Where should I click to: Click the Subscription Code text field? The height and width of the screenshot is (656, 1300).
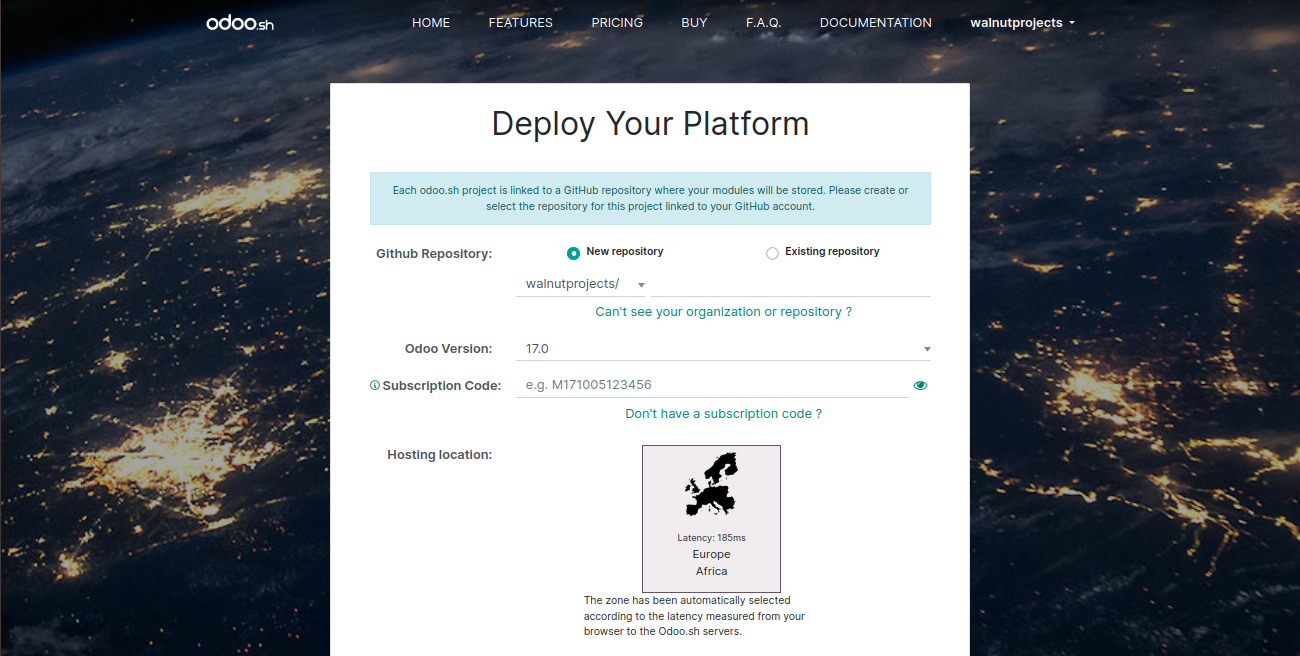(x=710, y=385)
